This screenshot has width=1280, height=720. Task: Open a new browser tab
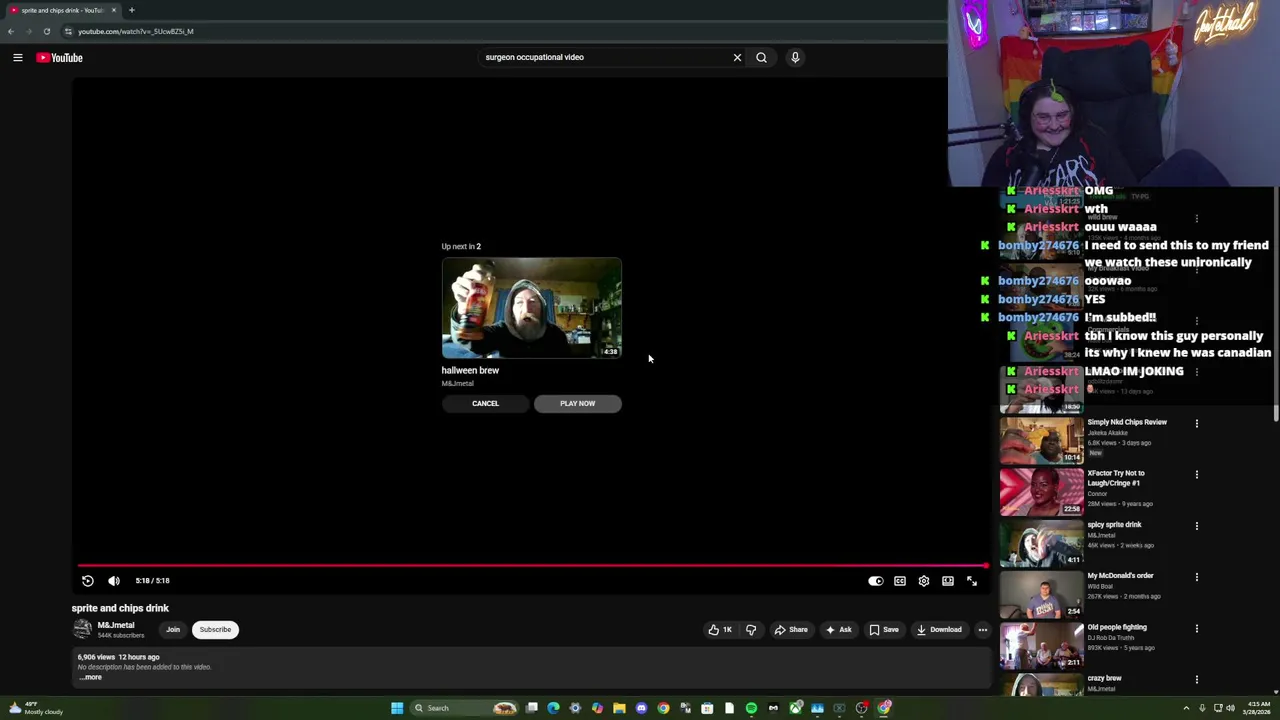131,10
